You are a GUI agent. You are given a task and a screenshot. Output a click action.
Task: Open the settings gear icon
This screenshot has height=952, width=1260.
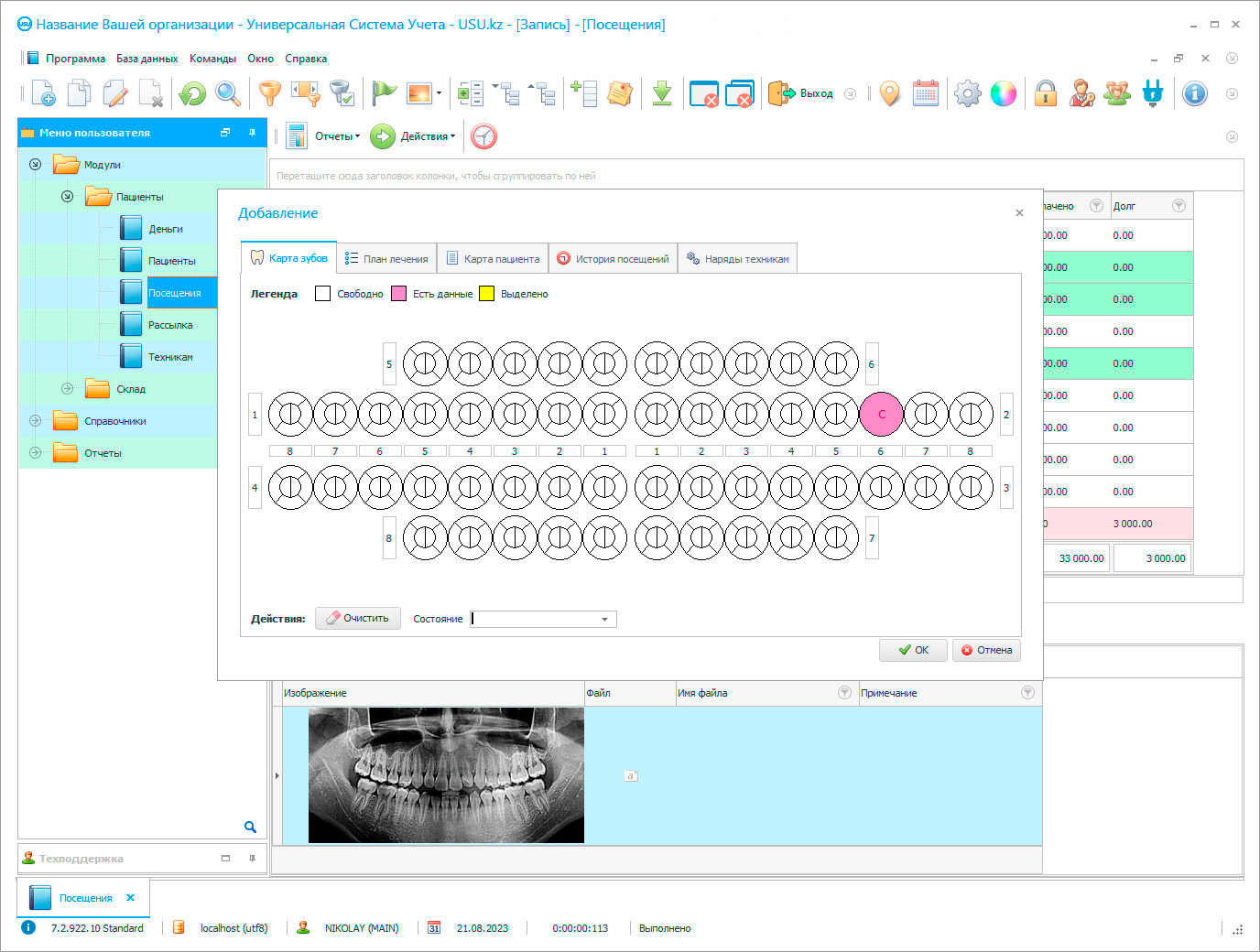(x=968, y=93)
